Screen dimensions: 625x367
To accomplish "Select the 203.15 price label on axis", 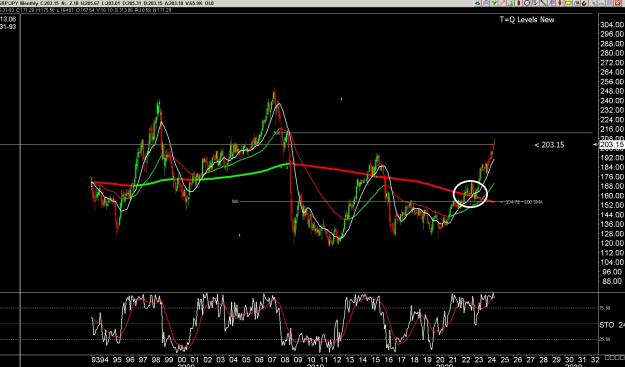I will pos(611,144).
